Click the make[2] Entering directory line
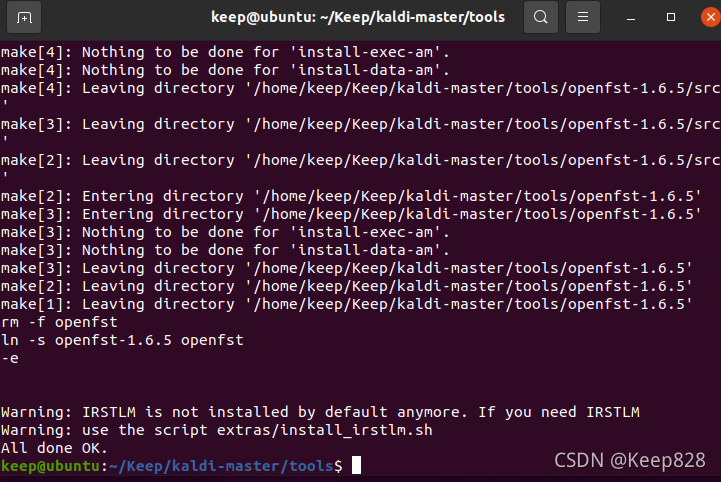721x482 pixels. pyautogui.click(x=351, y=196)
